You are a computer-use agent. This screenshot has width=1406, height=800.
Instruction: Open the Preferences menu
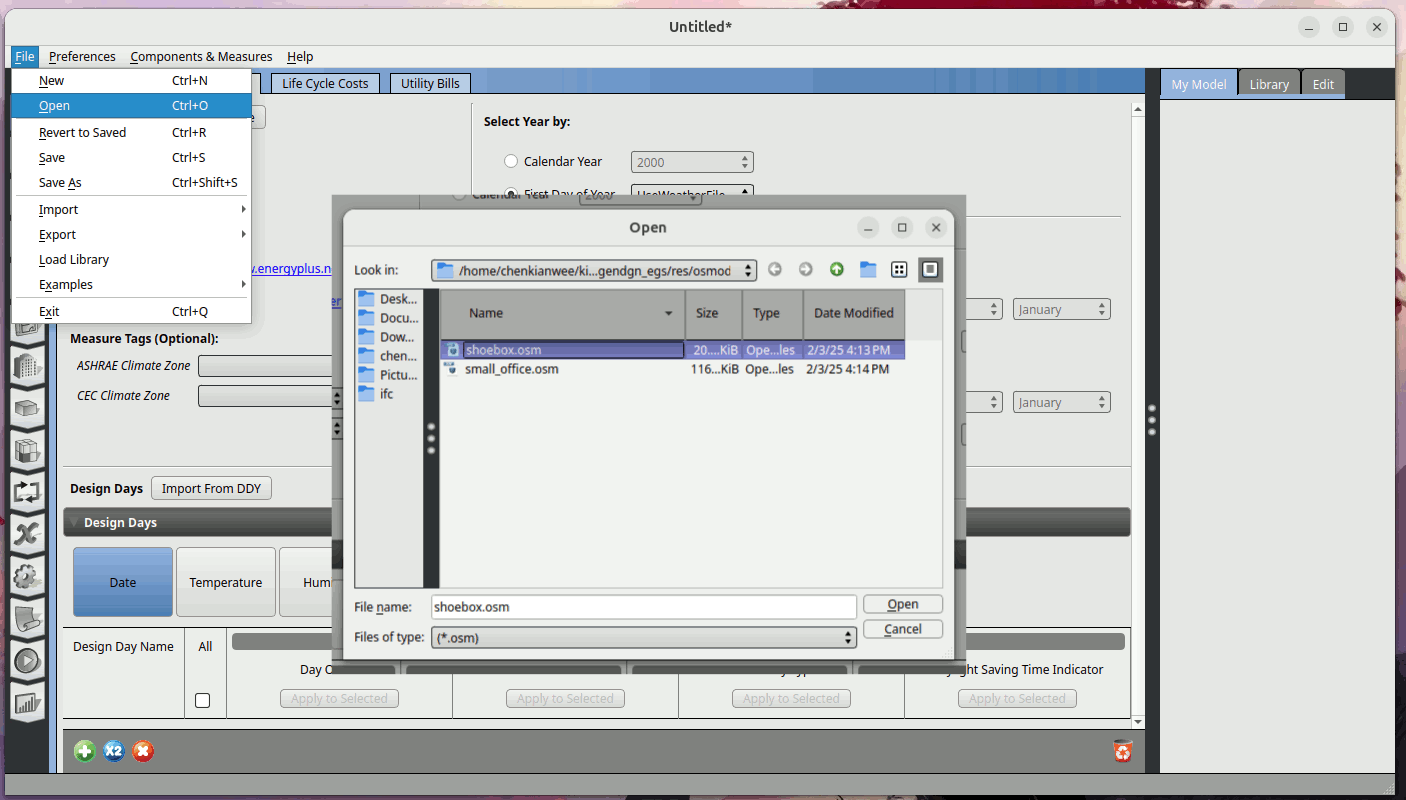tap(82, 57)
